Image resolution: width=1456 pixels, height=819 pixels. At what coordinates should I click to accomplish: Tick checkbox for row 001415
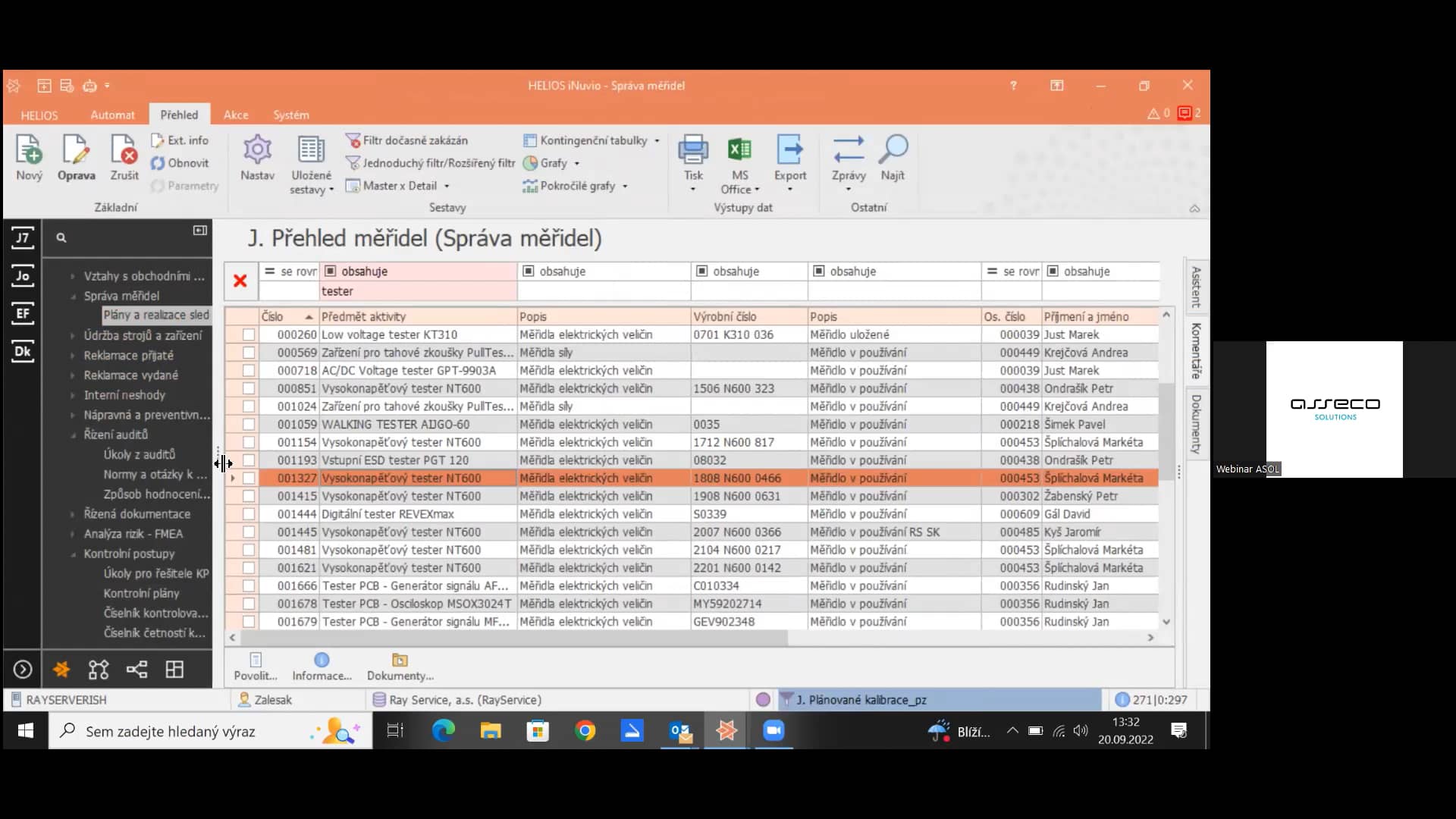click(x=249, y=496)
